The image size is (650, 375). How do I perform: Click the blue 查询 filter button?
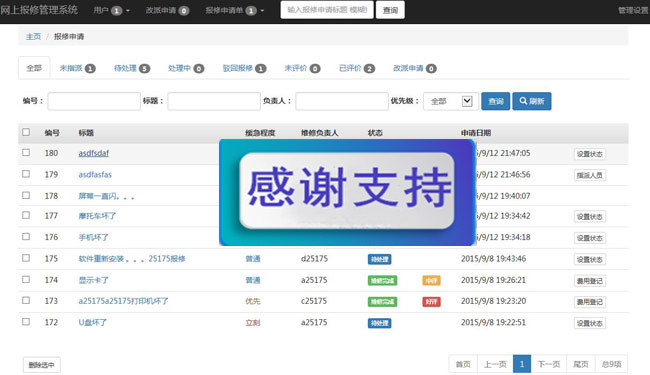click(x=495, y=101)
